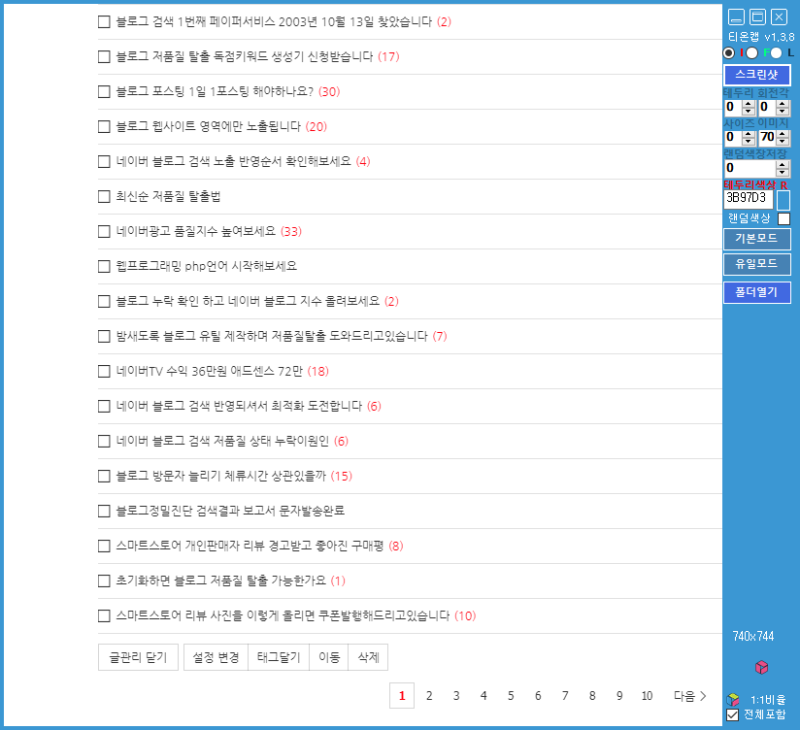800x730 pixels.
Task: Open post '네이버 블로그 검색 반영되셔서 최적화 도전합니다'
Action: pyautogui.click(x=239, y=407)
